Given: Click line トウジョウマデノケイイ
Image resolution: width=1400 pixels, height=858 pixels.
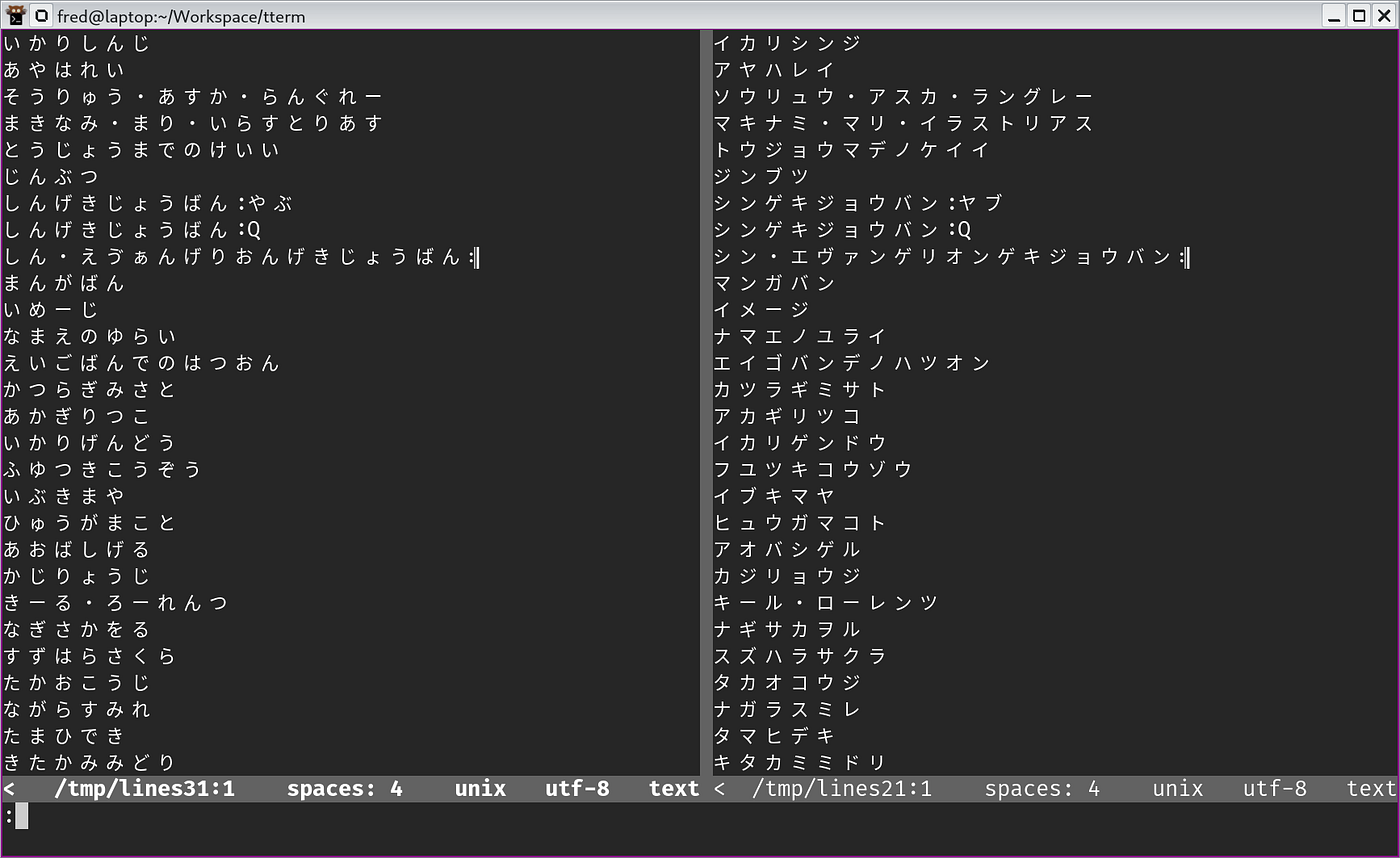Looking at the screenshot, I should (x=852, y=150).
